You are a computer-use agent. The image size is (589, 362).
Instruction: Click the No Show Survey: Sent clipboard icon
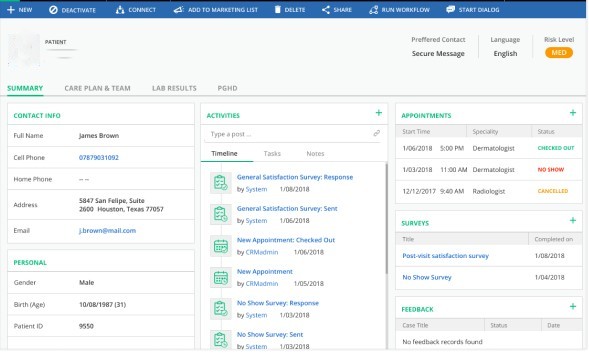(220, 340)
